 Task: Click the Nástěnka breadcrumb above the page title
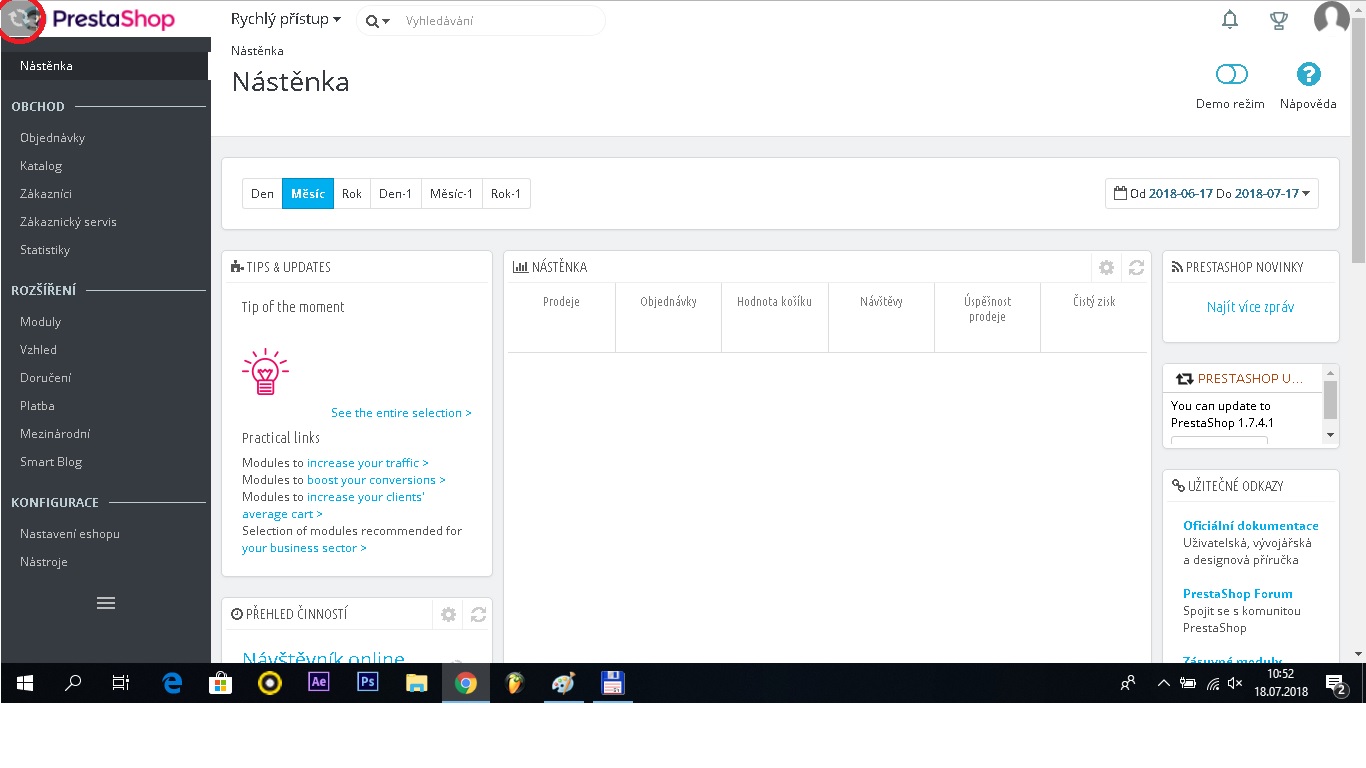pos(257,51)
